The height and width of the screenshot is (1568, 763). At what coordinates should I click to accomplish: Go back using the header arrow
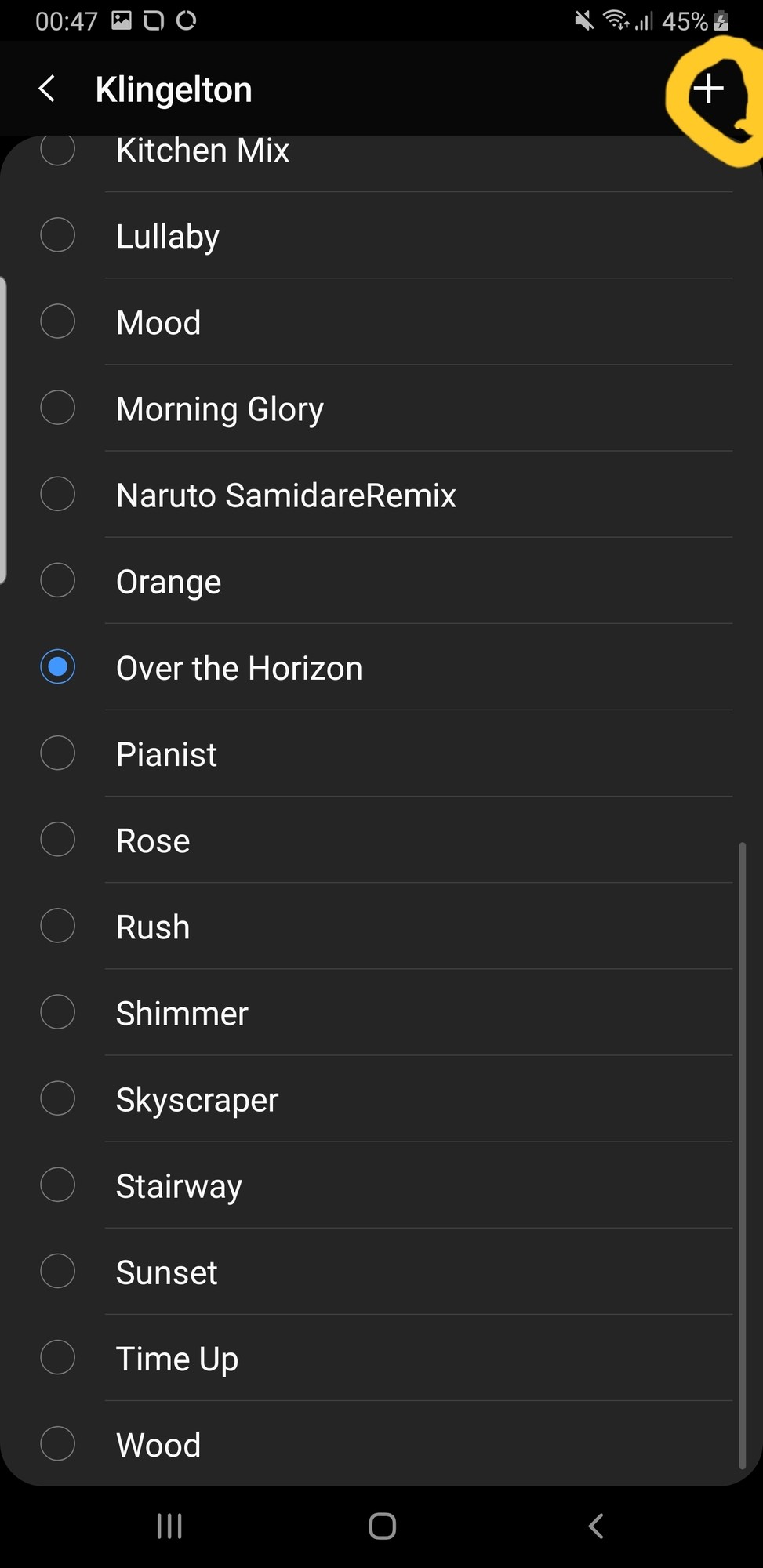(x=47, y=89)
